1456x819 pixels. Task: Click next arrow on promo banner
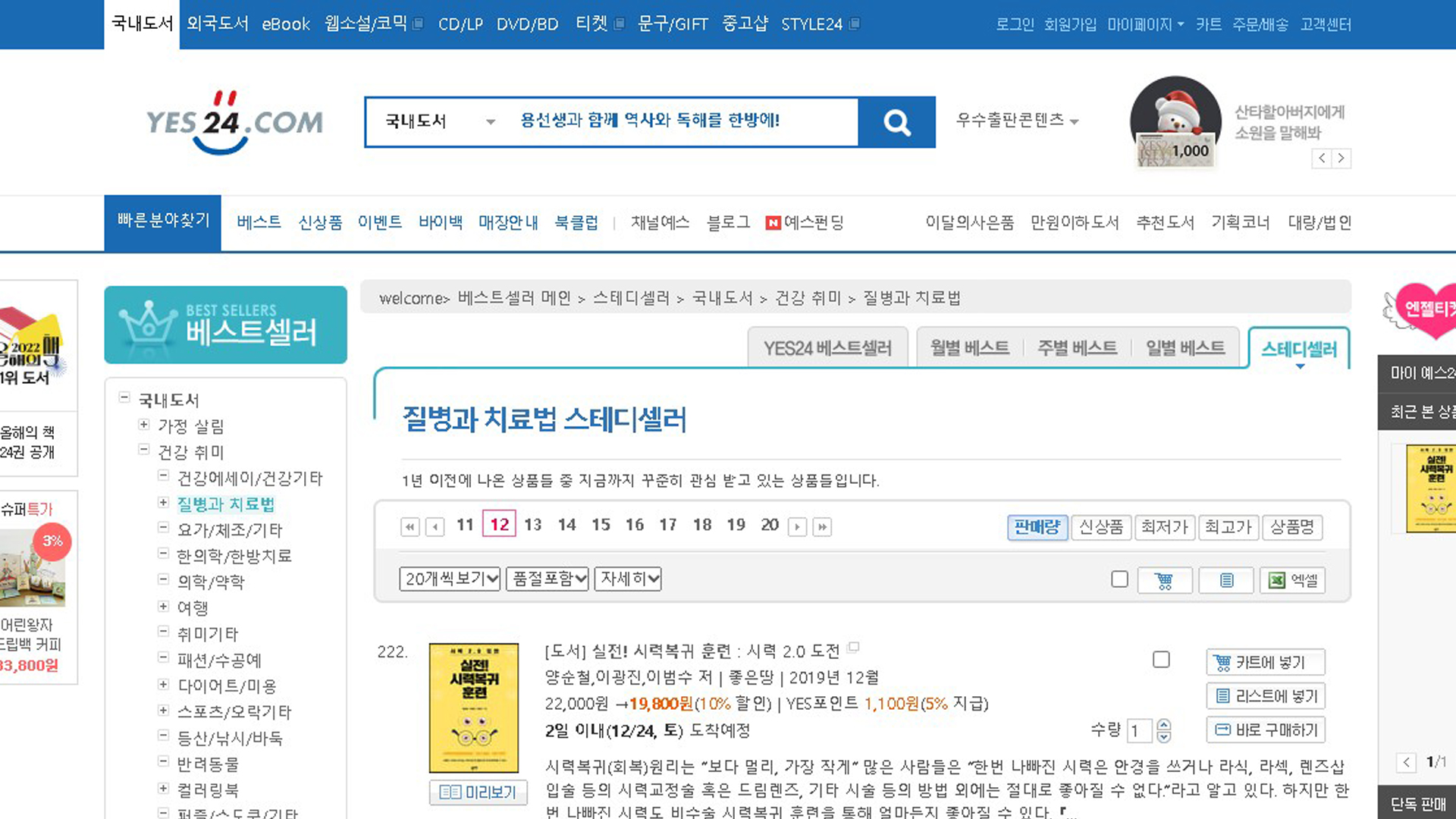coord(1341,158)
